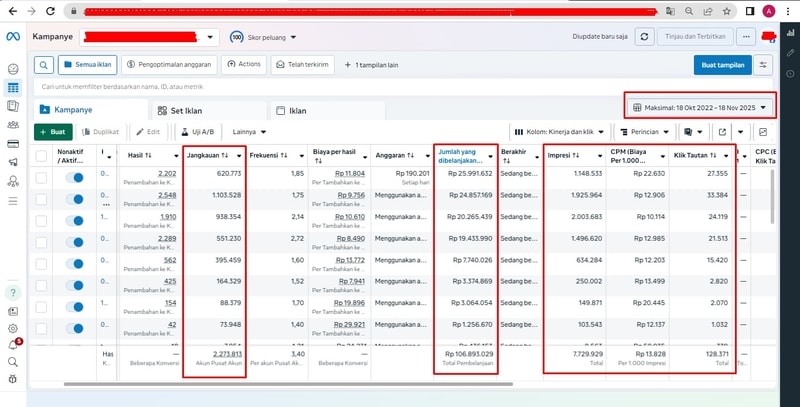Click the Buat tampilan button

[x=722, y=65]
